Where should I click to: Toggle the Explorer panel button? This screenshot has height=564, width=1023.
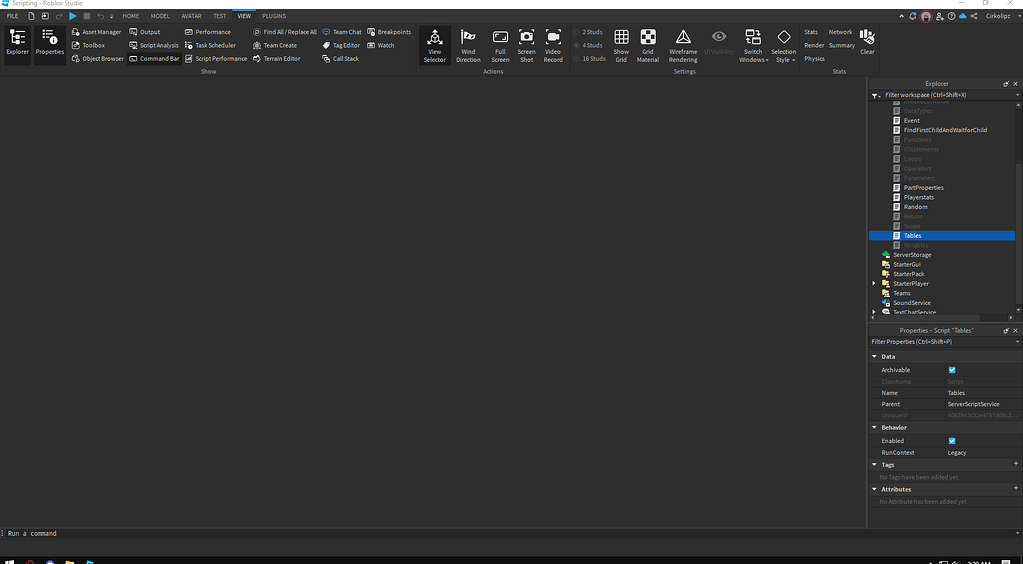tap(18, 44)
